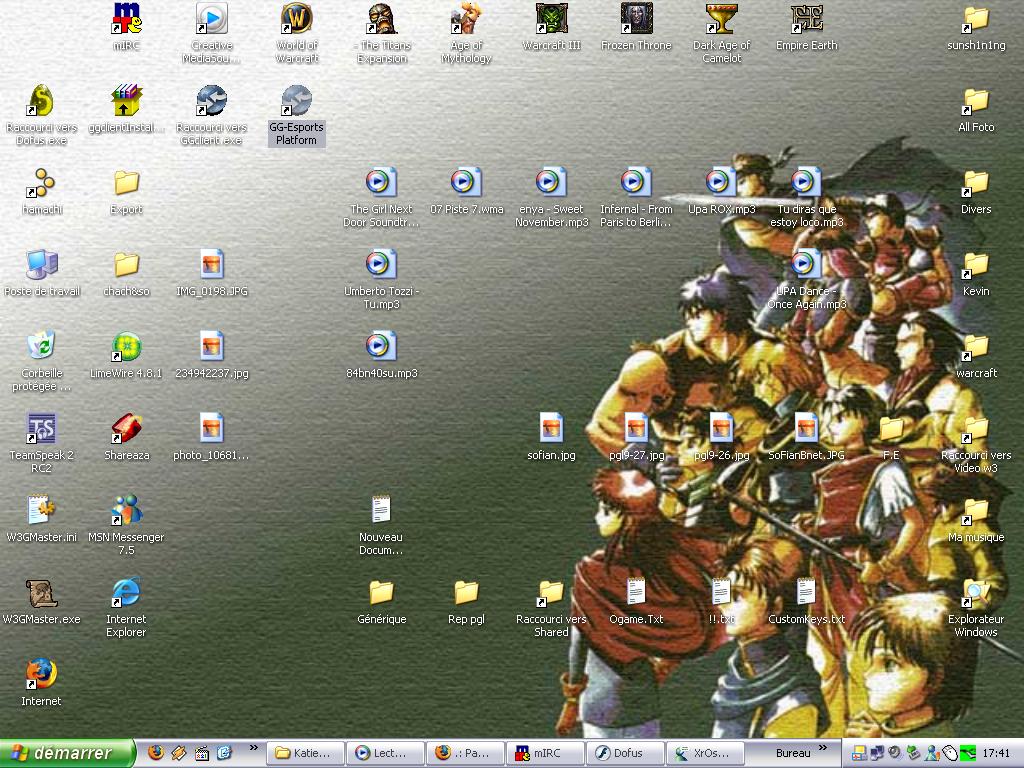The width and height of the screenshot is (1024, 768).
Task: Open the Corbeille recycle bin
Action: point(41,348)
